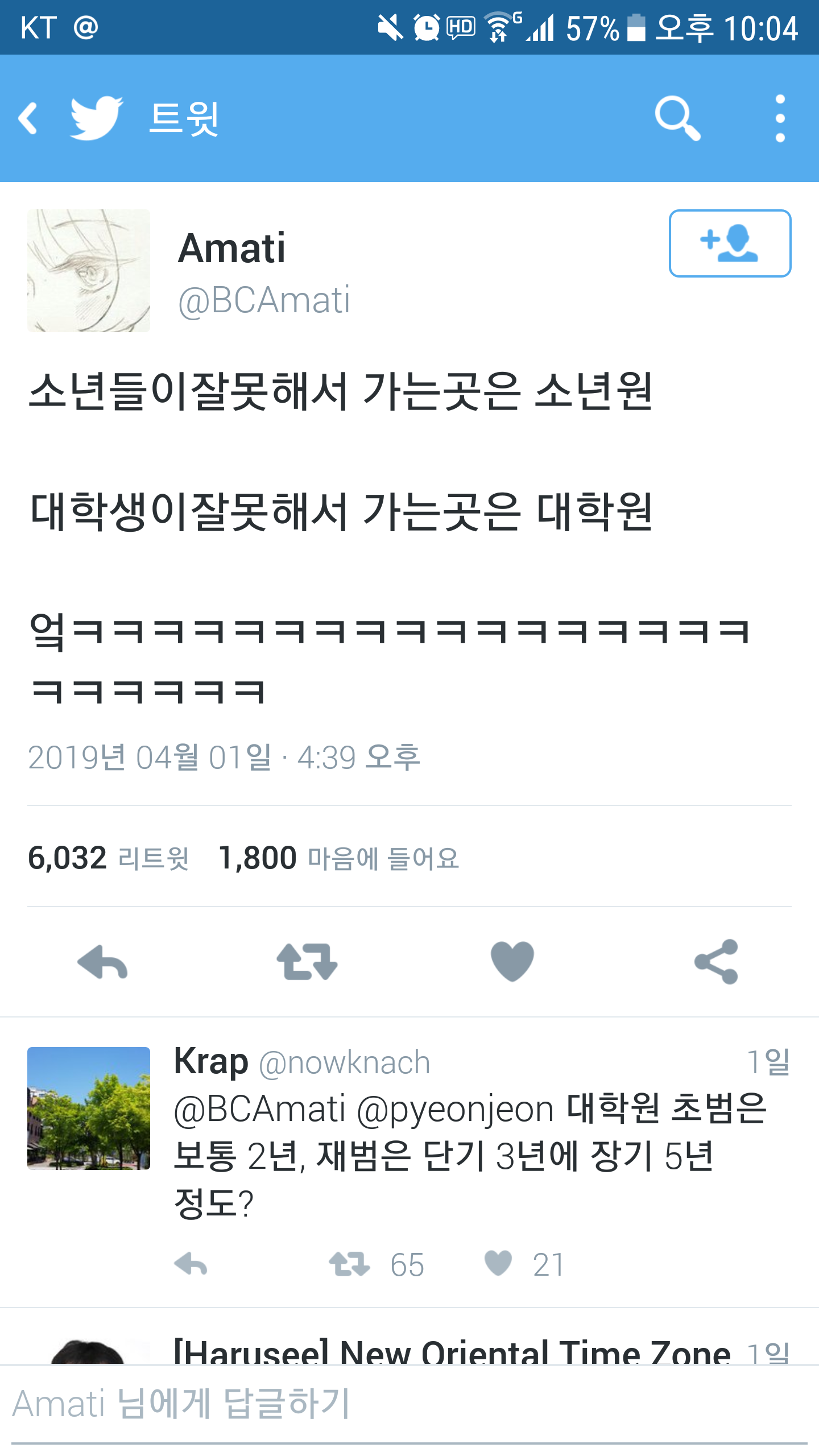
Task: Tap the @pyeonjeon mention in reply
Action: [455, 1109]
